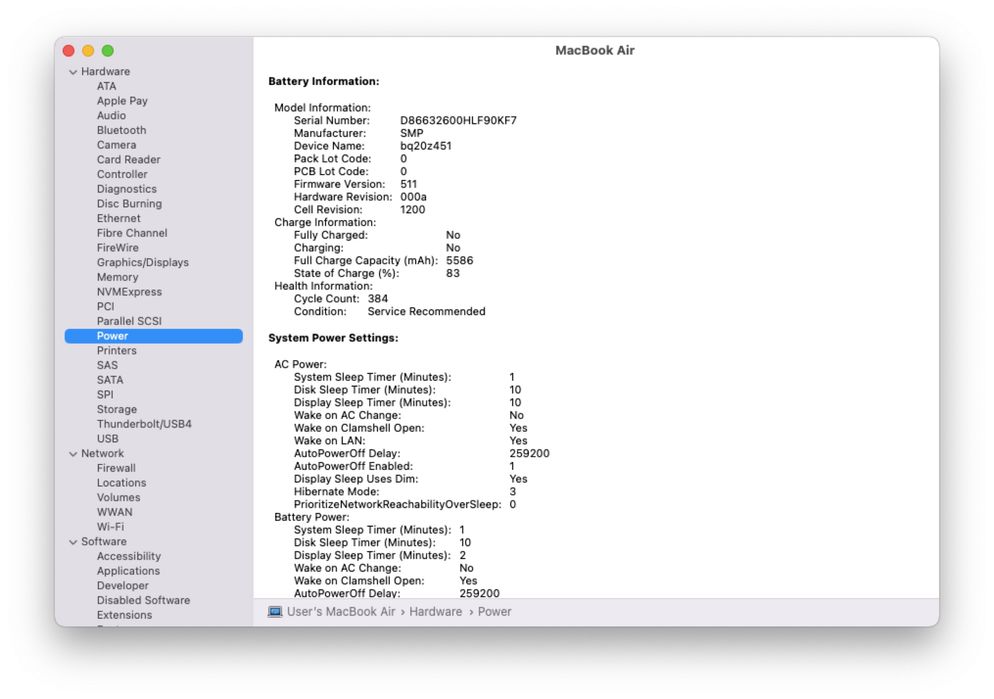Click the full charge capacity 5586
The image size is (994, 699).
point(460,260)
